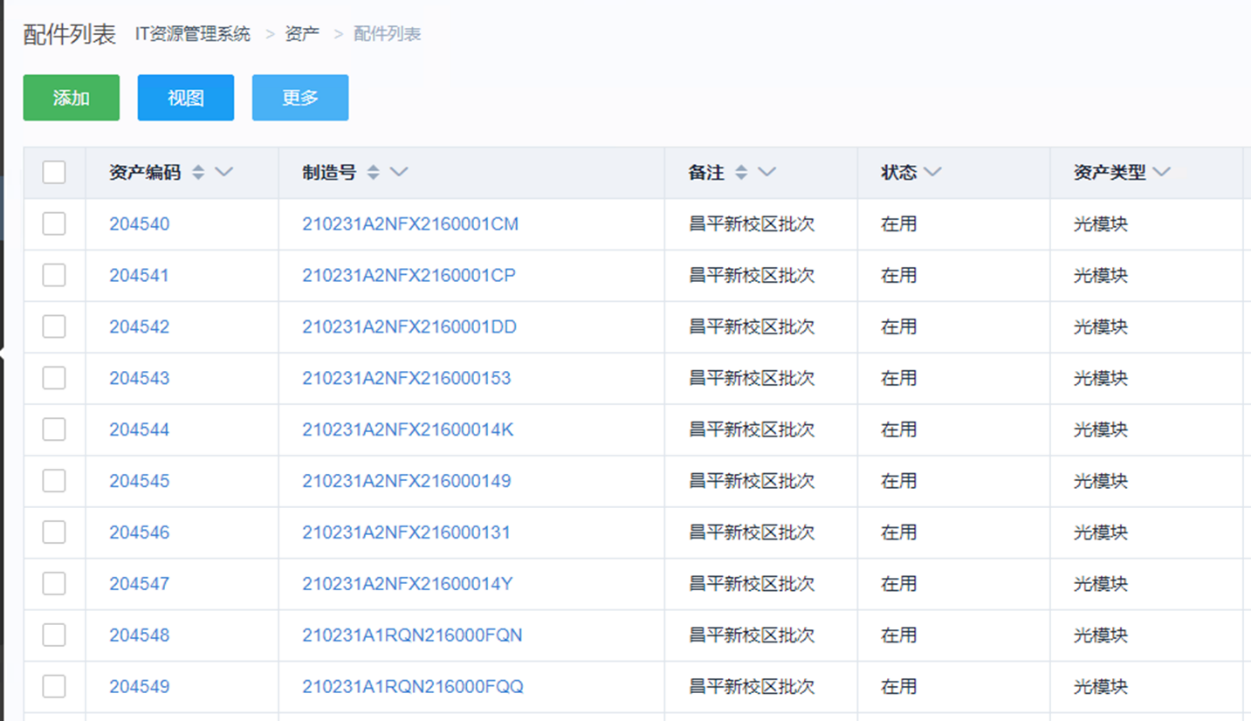Open serial 210231A2NFX2160001CM
The height and width of the screenshot is (721, 1251).
tap(411, 224)
